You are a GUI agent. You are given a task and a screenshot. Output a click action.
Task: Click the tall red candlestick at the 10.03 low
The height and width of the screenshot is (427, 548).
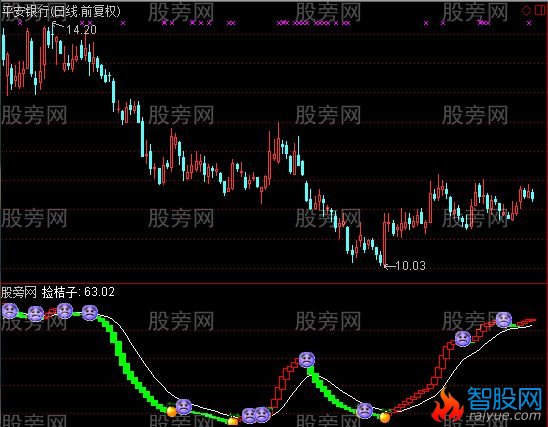pos(384,240)
